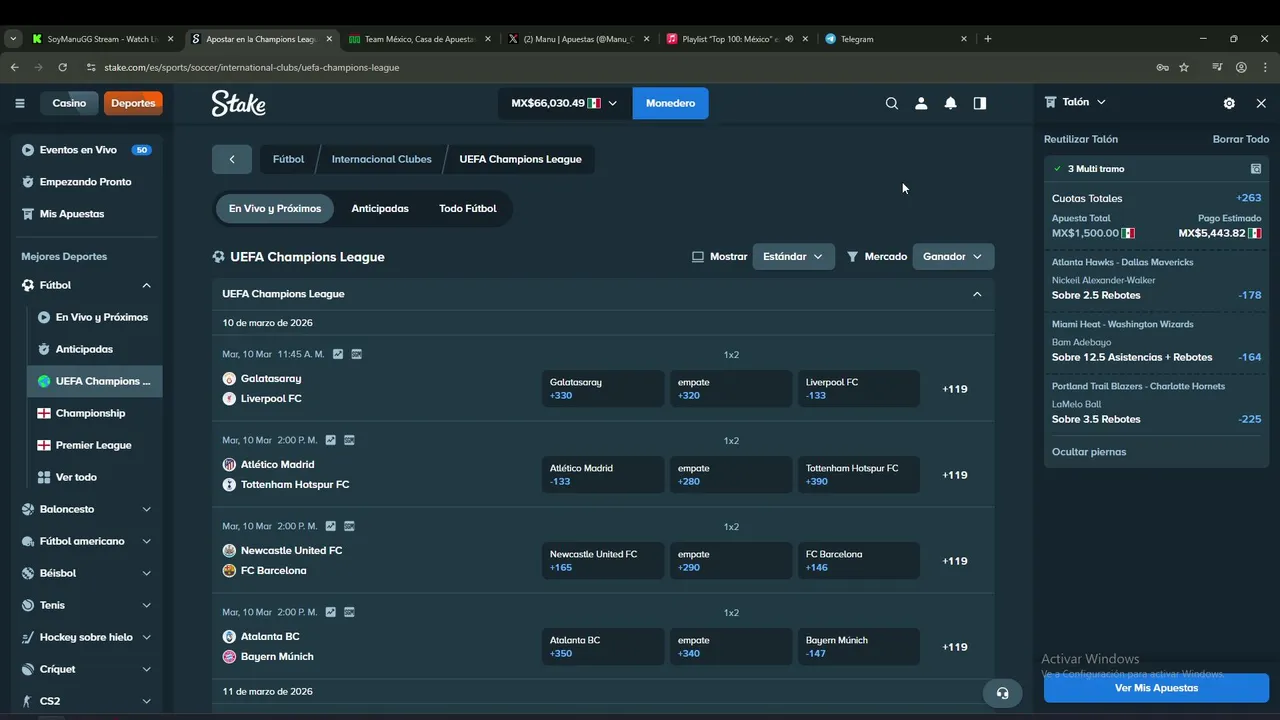
Task: Switch to Casino section
Action: point(69,103)
